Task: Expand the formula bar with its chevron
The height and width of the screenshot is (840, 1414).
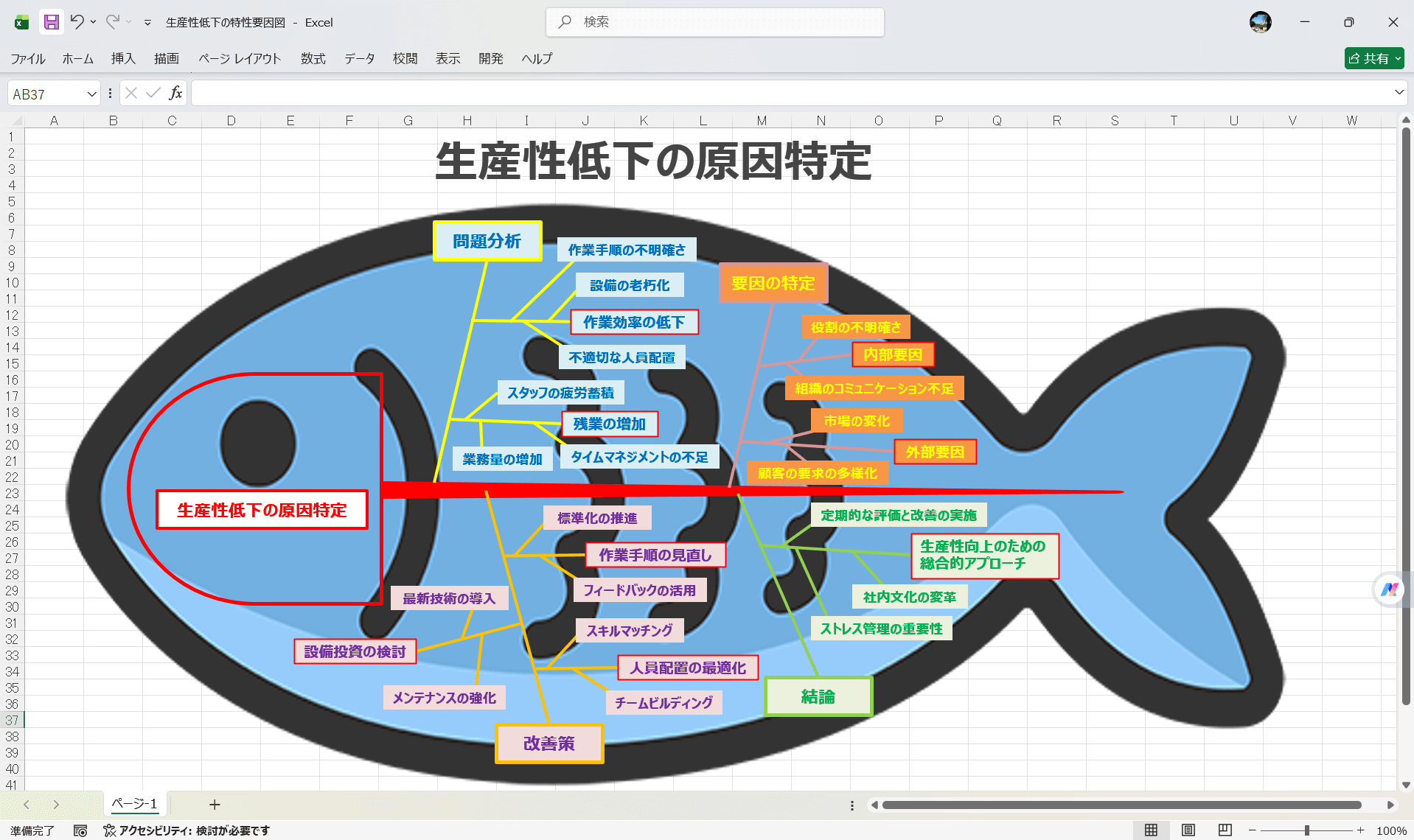Action: coord(1398,93)
